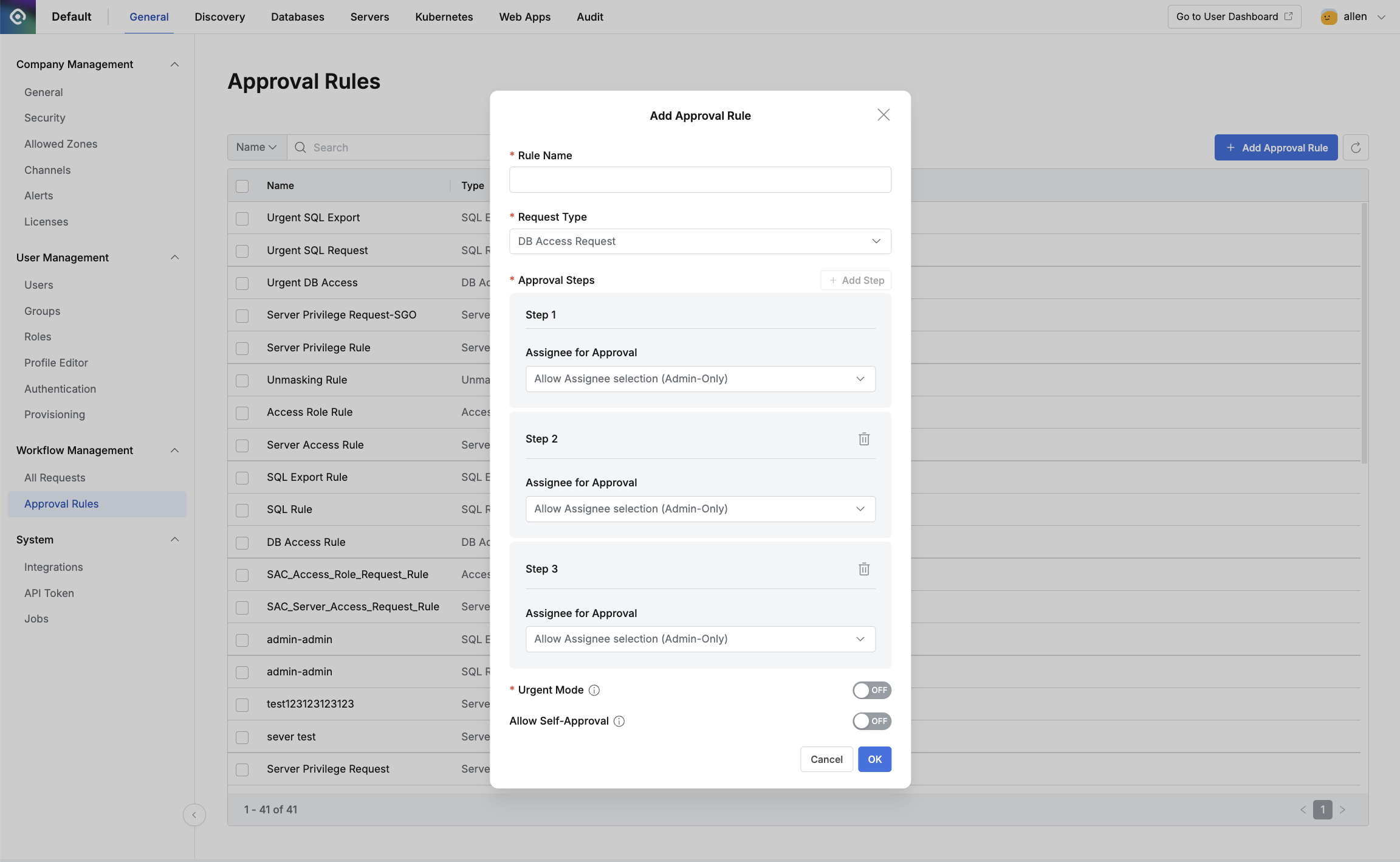Delete Step 2 with the trash icon
Viewport: 1400px width, 862px height.
(863, 439)
